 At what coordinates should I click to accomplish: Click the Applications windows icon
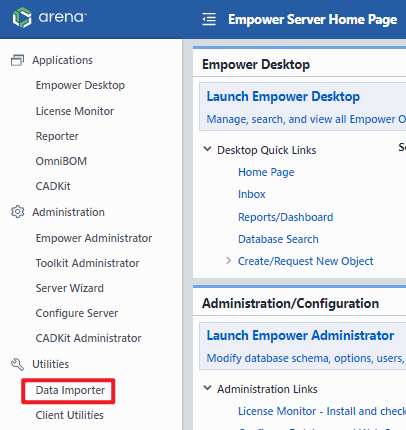click(x=17, y=60)
